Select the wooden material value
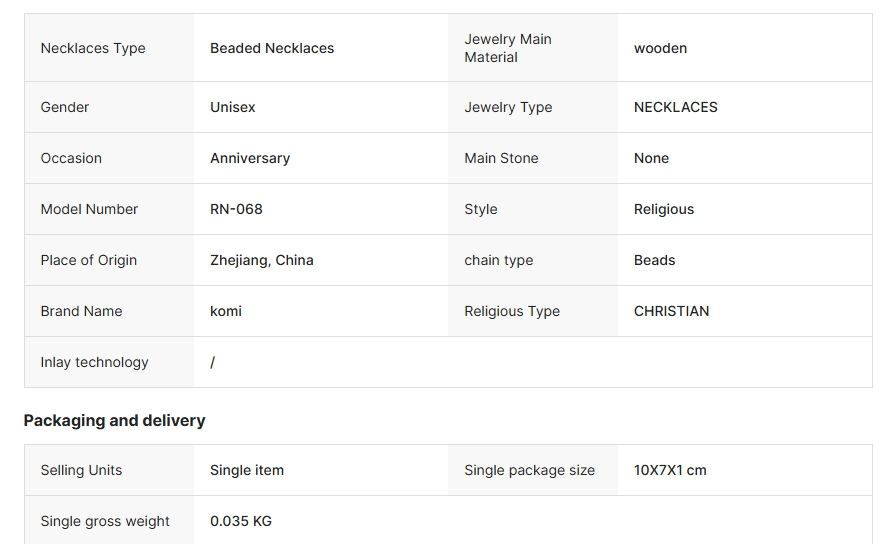The height and width of the screenshot is (544, 893). (x=660, y=48)
